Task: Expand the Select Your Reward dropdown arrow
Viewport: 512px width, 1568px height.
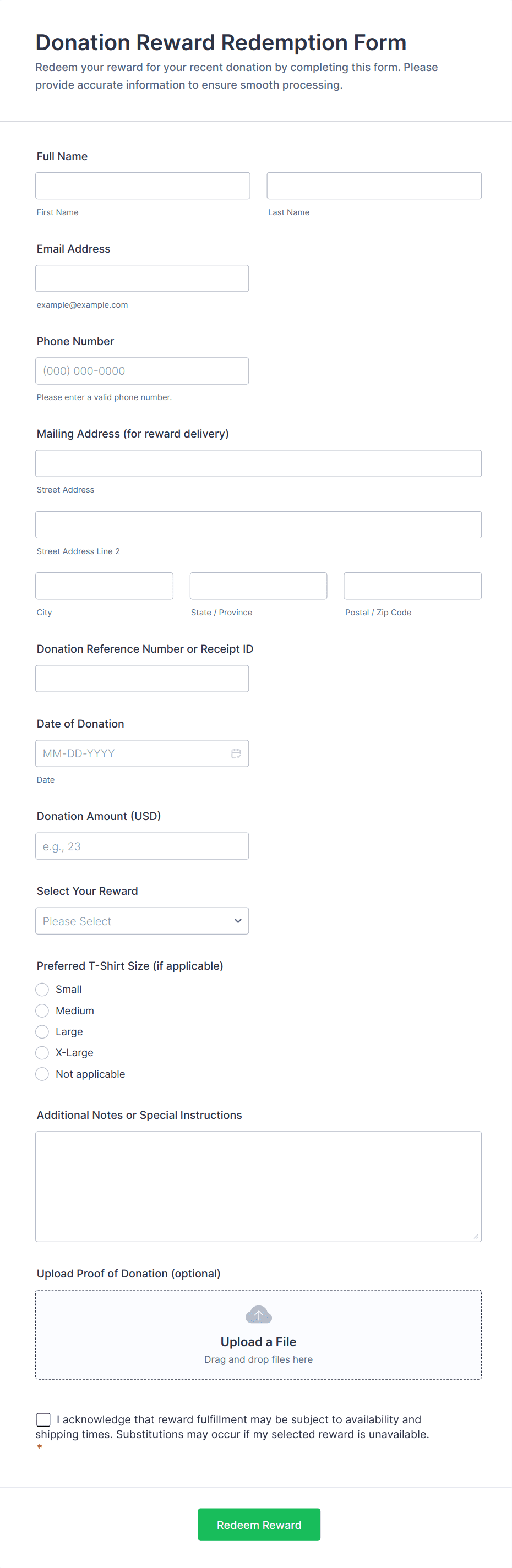Action: coord(237,921)
